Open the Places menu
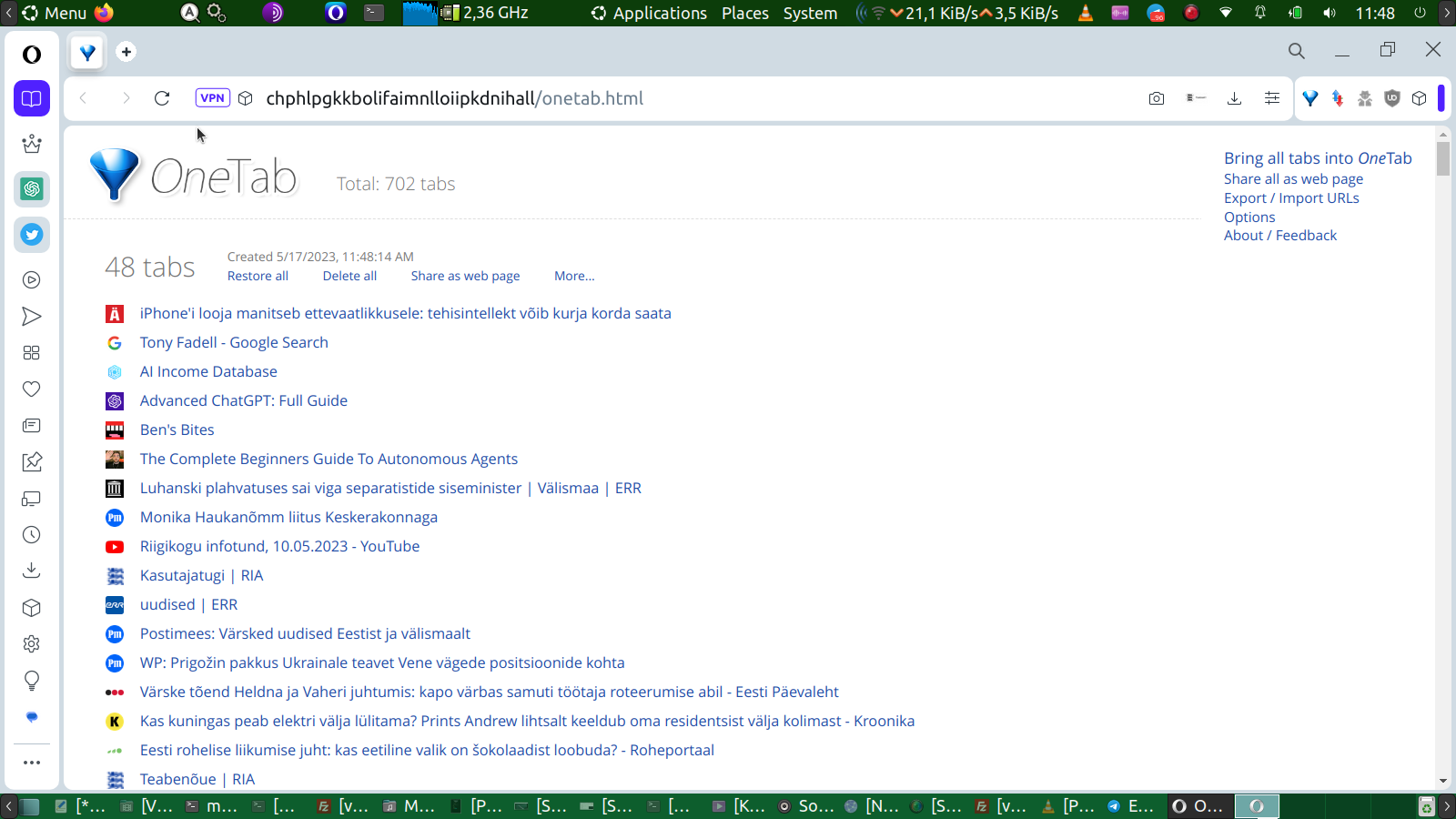This screenshot has height=819, width=1456. 745,13
